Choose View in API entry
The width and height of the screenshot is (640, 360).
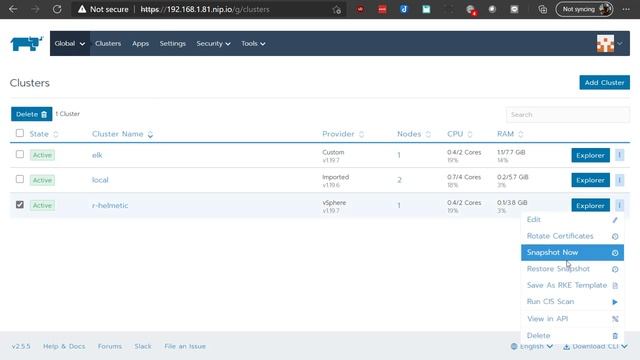(x=572, y=319)
